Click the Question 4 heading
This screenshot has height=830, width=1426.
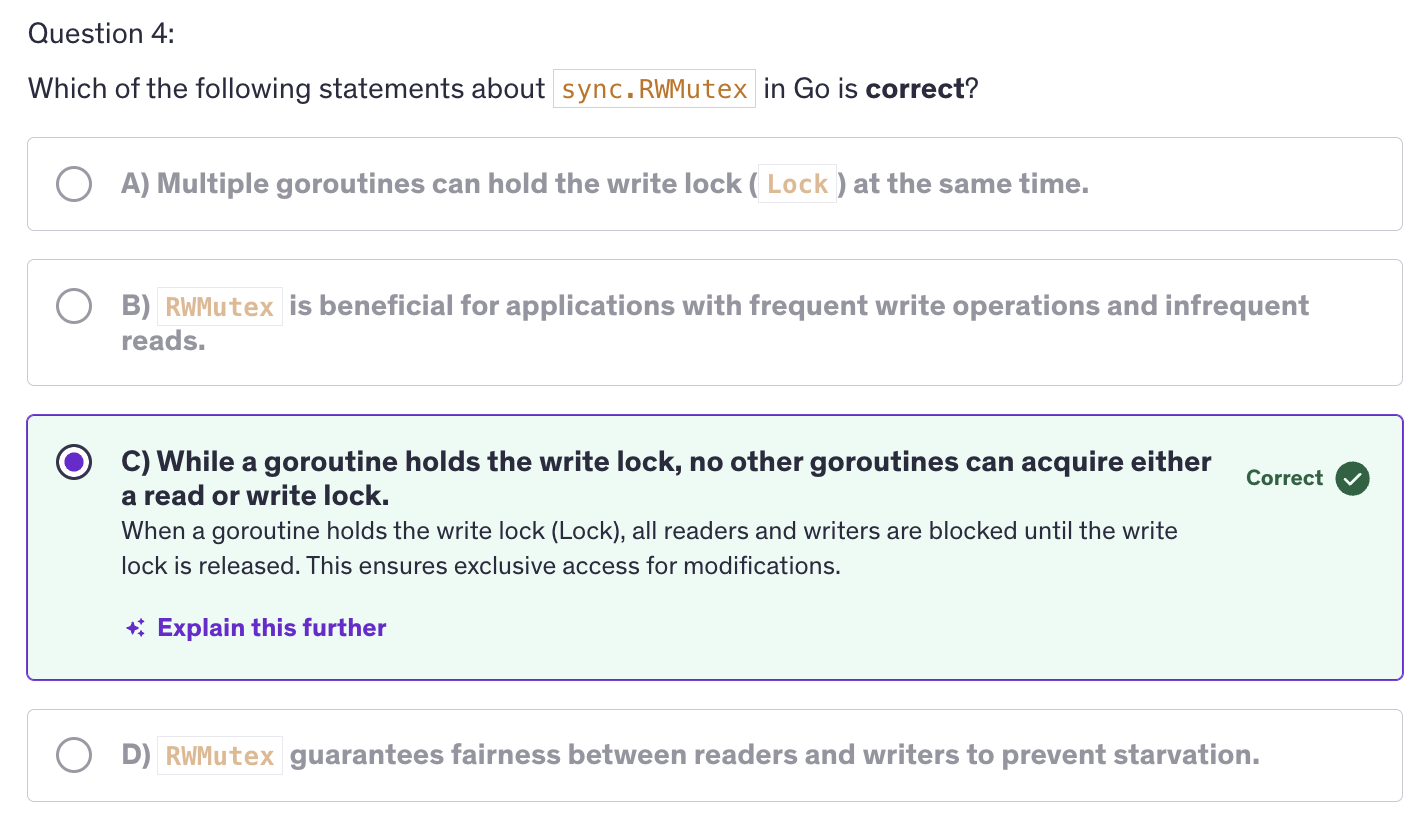101,34
